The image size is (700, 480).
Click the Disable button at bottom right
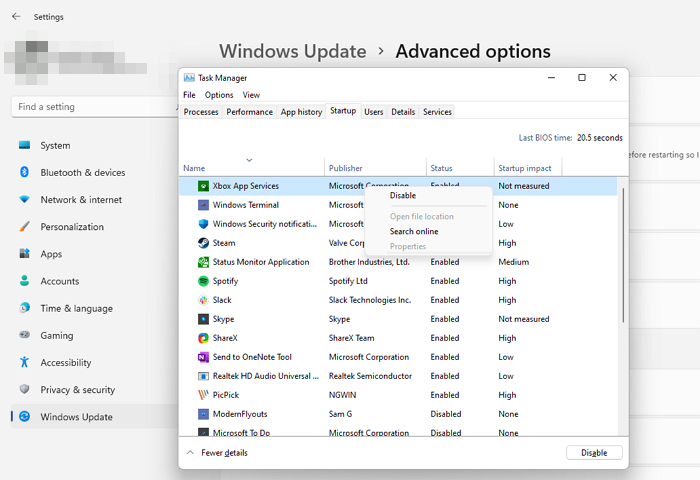tap(594, 453)
